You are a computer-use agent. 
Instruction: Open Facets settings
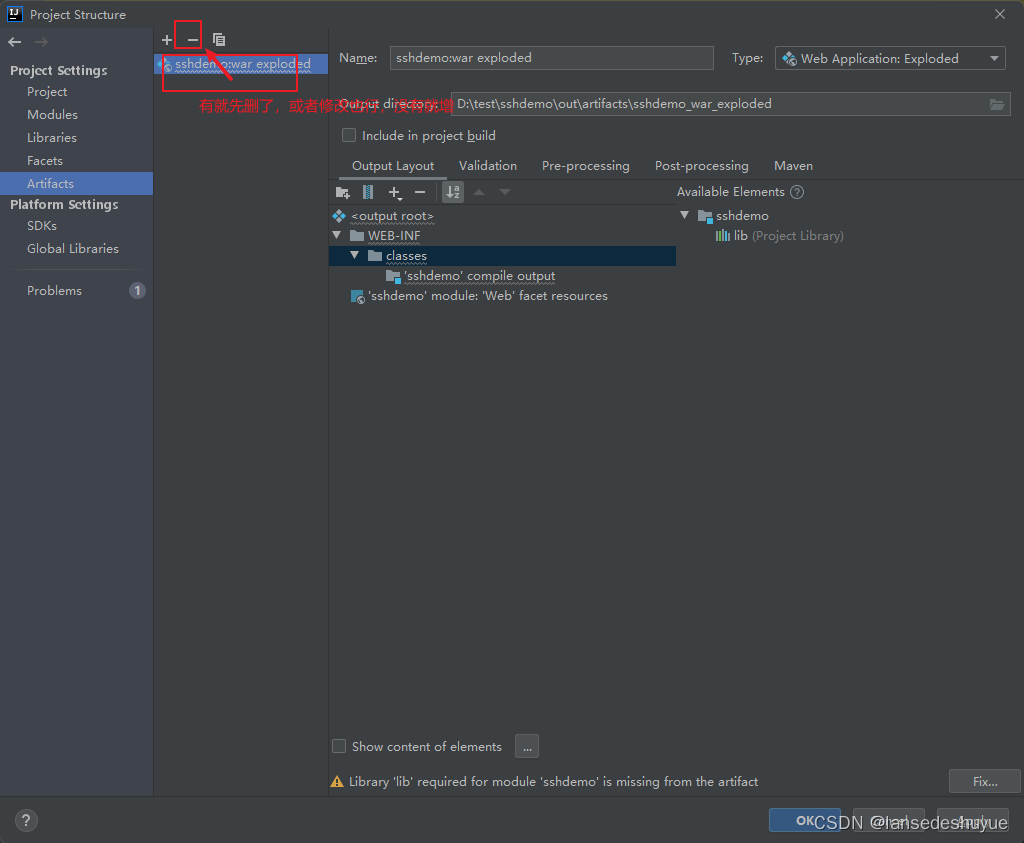coord(44,161)
